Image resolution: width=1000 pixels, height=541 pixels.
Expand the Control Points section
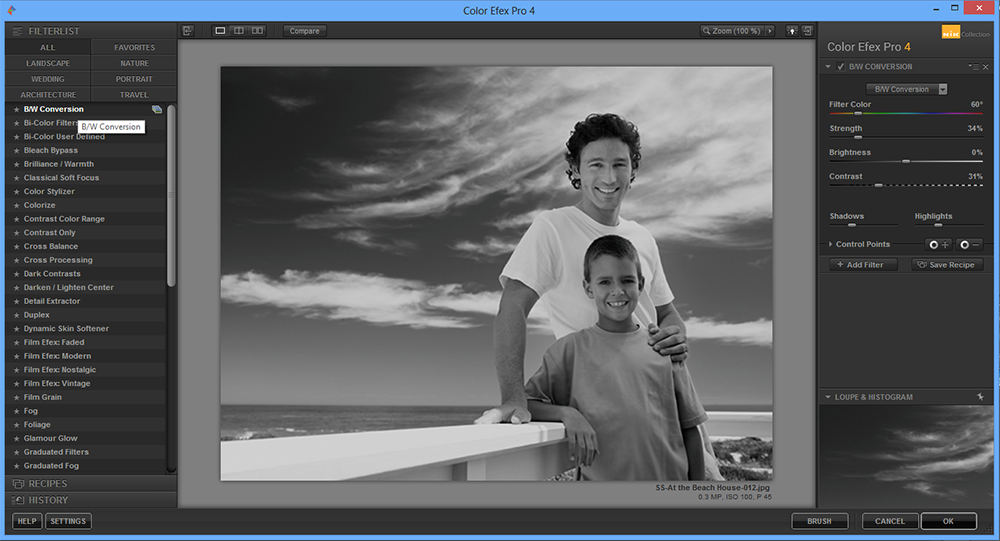point(830,244)
